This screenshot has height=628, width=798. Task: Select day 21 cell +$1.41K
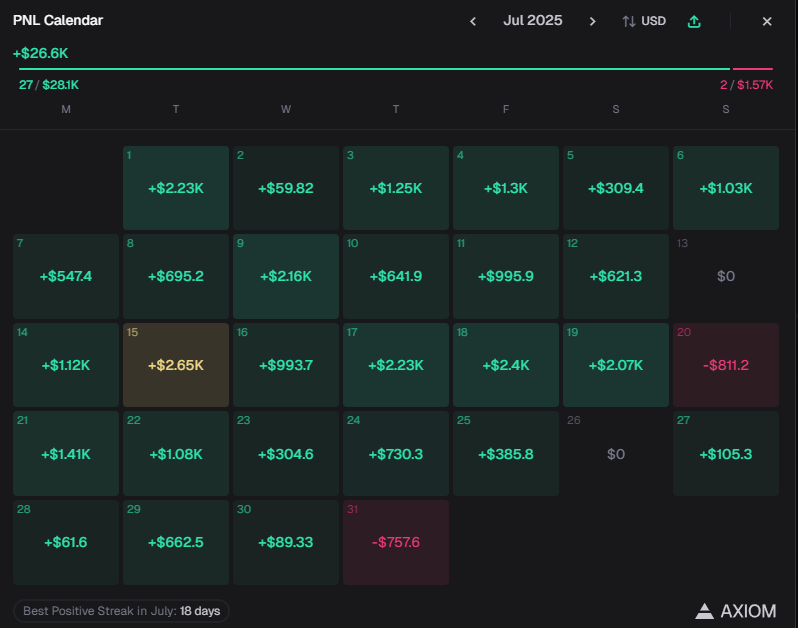pos(66,453)
